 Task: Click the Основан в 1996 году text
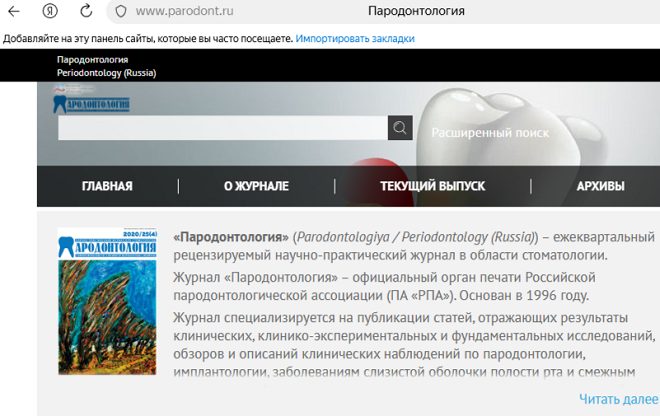tap(524, 296)
